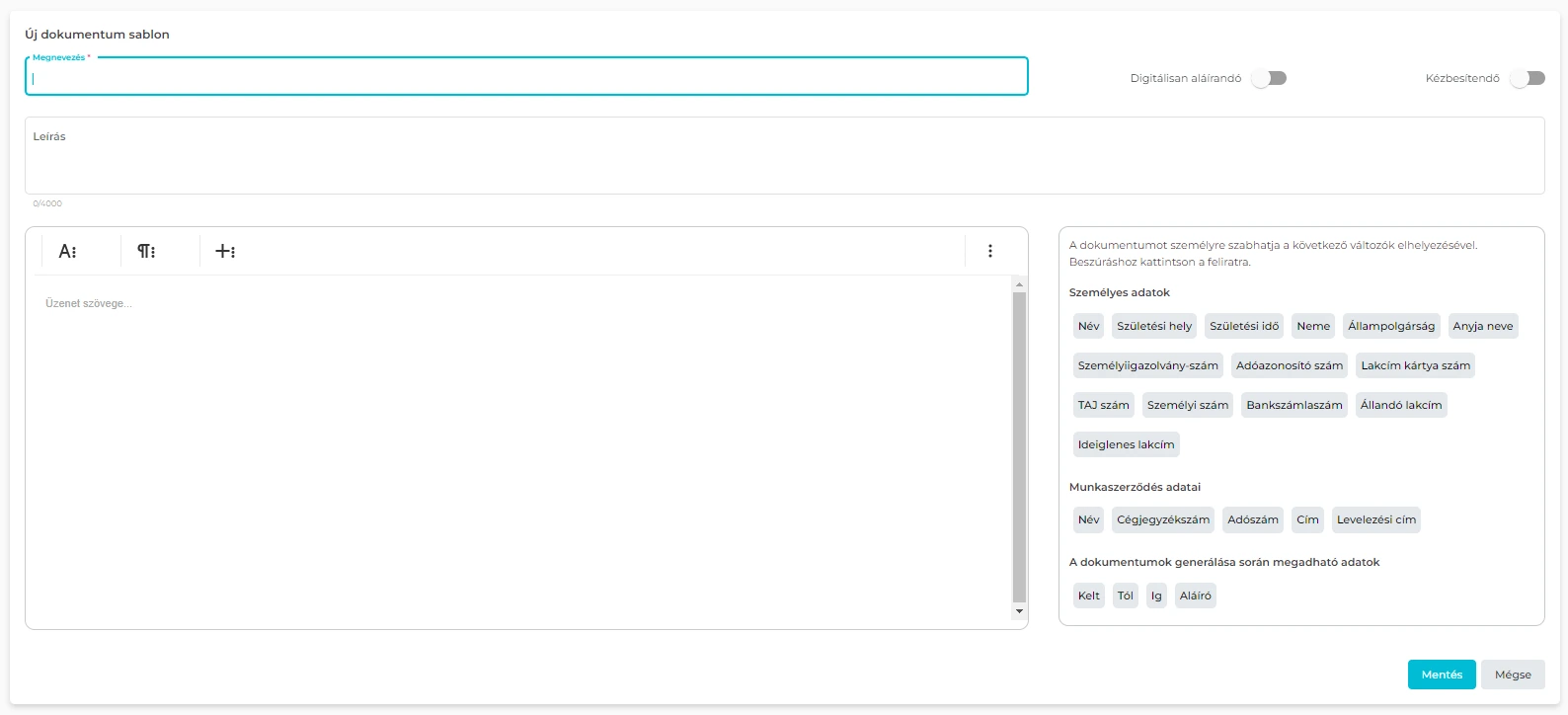Select the Ideiglenes lakcím variable
The width and height of the screenshot is (1568, 715).
click(1127, 444)
